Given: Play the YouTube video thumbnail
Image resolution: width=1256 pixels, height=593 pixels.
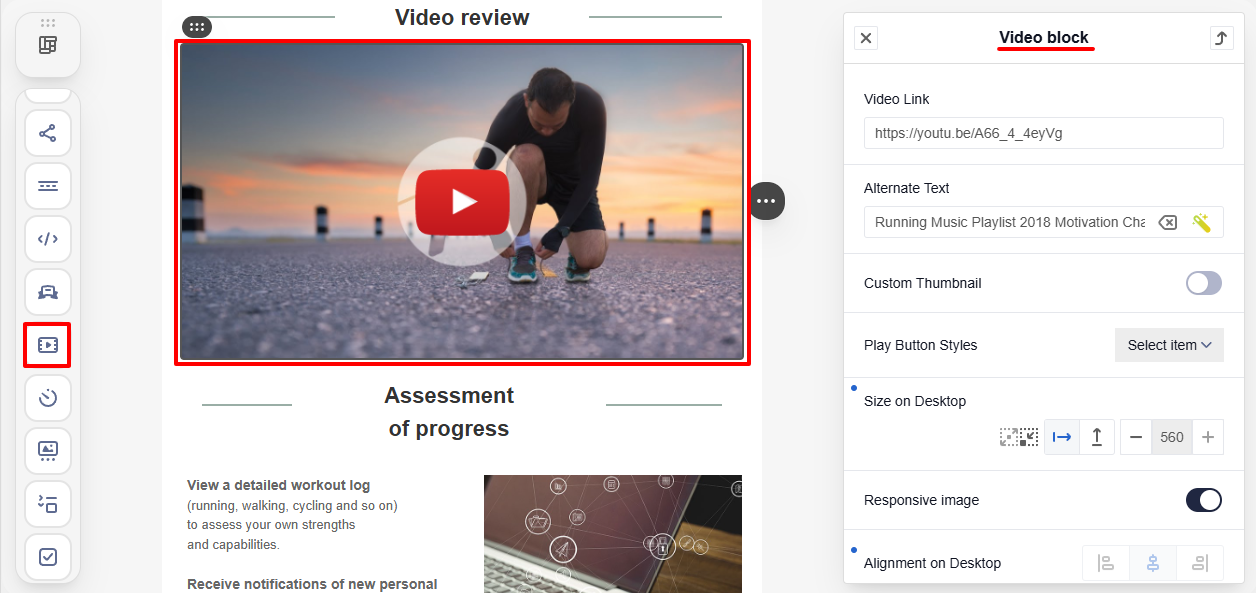Looking at the screenshot, I should click(x=463, y=201).
